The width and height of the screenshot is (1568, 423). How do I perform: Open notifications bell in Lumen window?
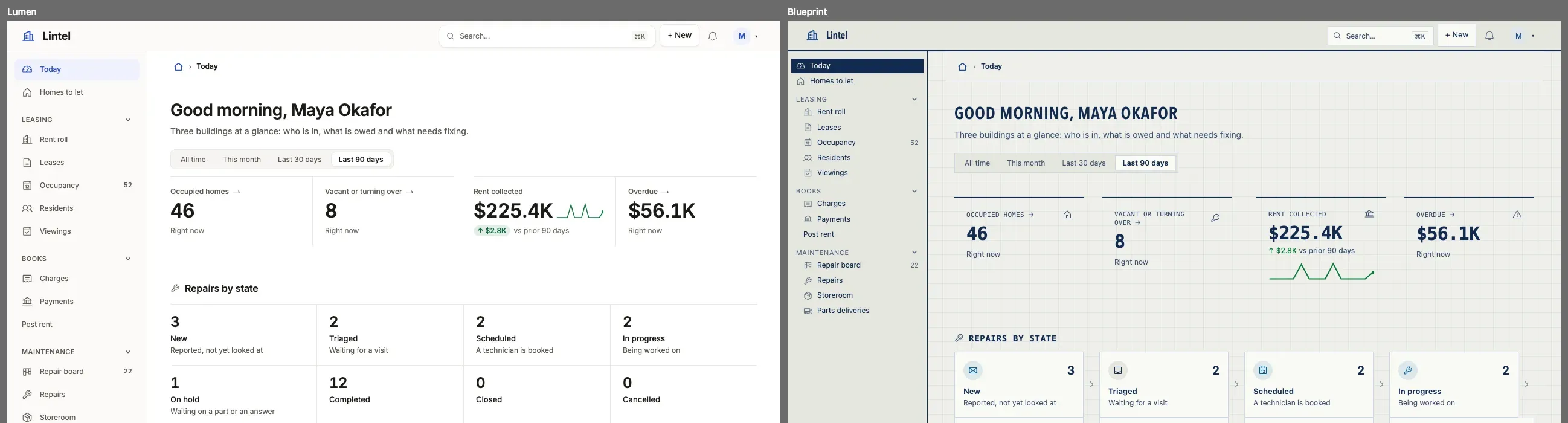713,36
